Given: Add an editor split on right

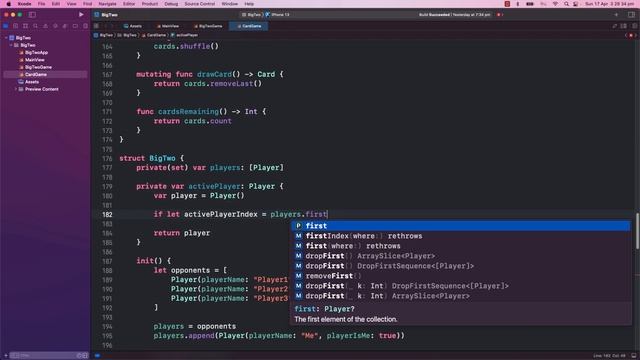Looking at the screenshot, I should coord(634,26).
